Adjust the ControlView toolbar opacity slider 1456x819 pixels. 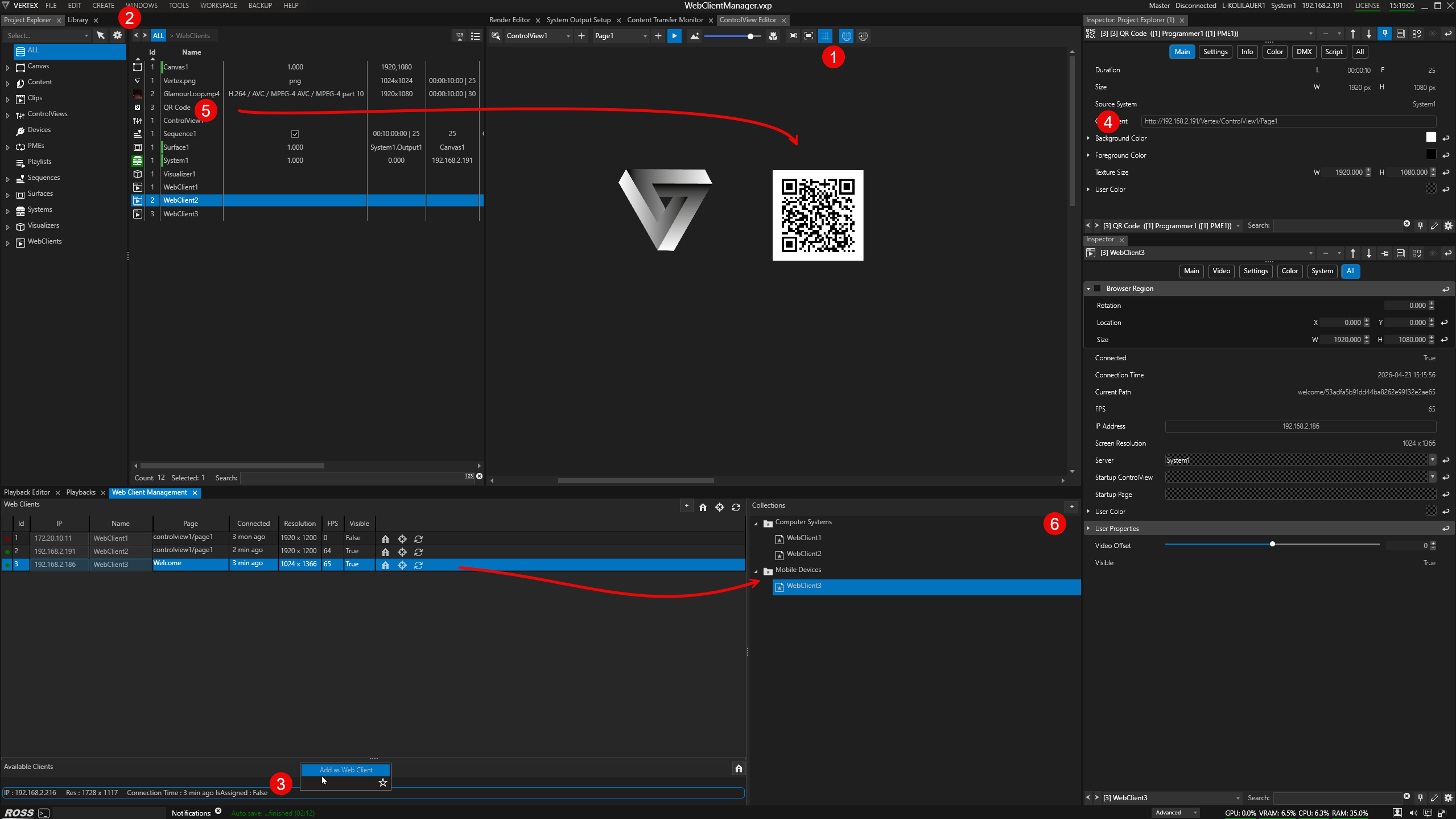point(732,36)
